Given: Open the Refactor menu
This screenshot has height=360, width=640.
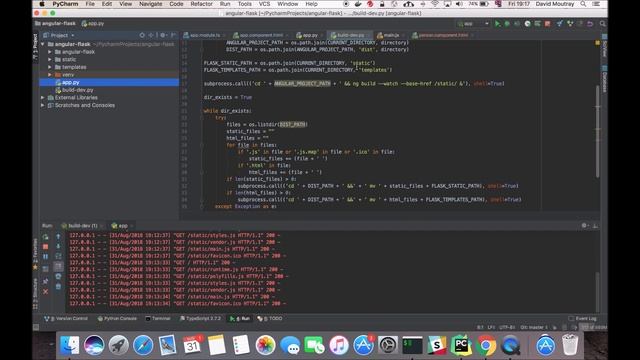Looking at the screenshot, I should [202, 4].
